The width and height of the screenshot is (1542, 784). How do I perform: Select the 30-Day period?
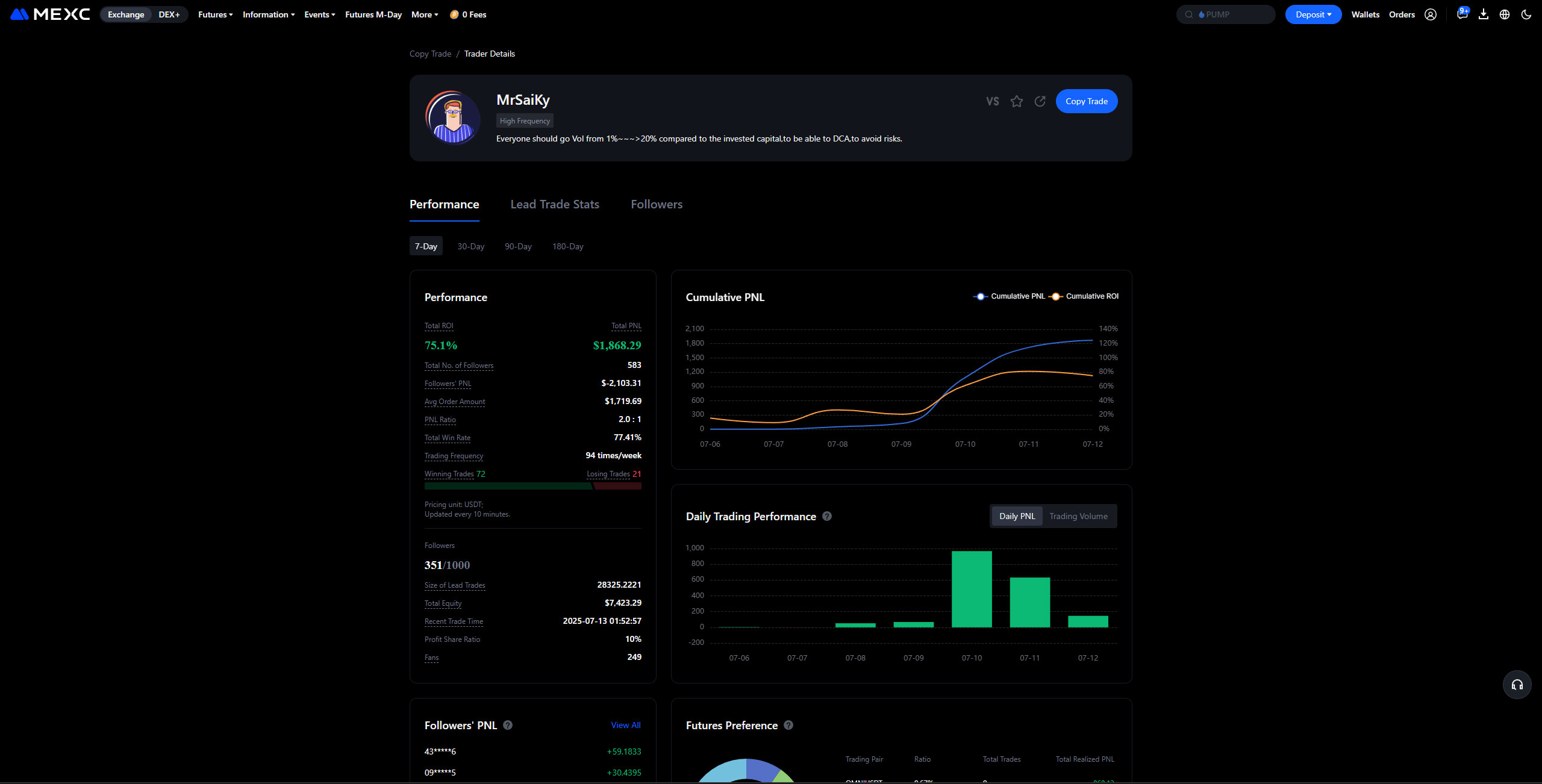pos(471,246)
